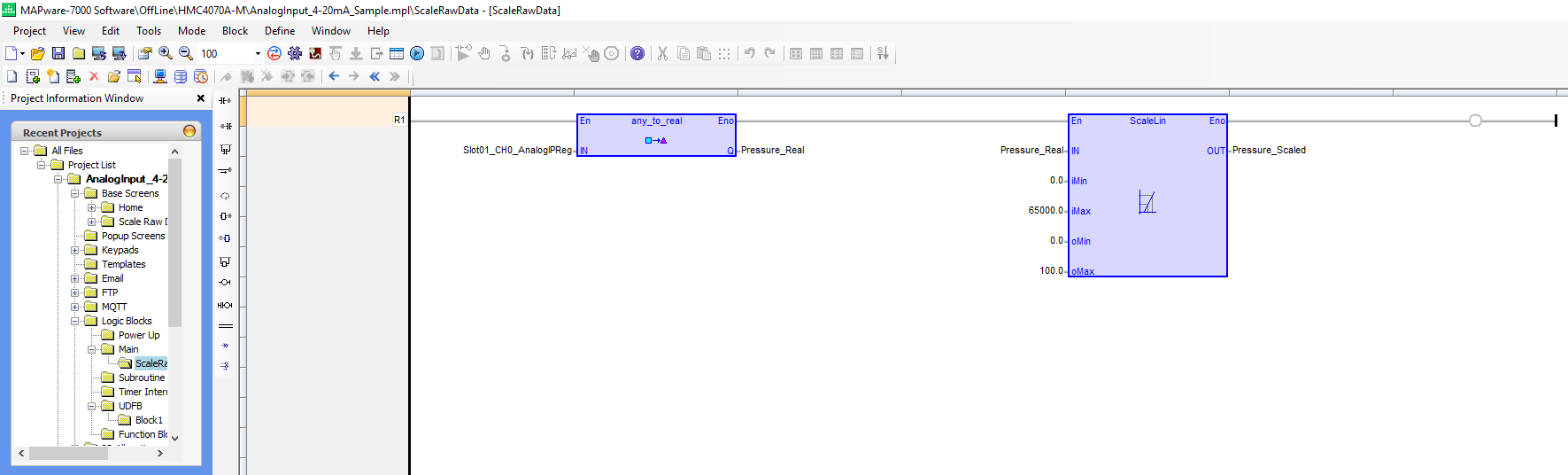Select the coil instruction in ladder palette
The height and width of the screenshot is (475, 1568).
pos(225,282)
